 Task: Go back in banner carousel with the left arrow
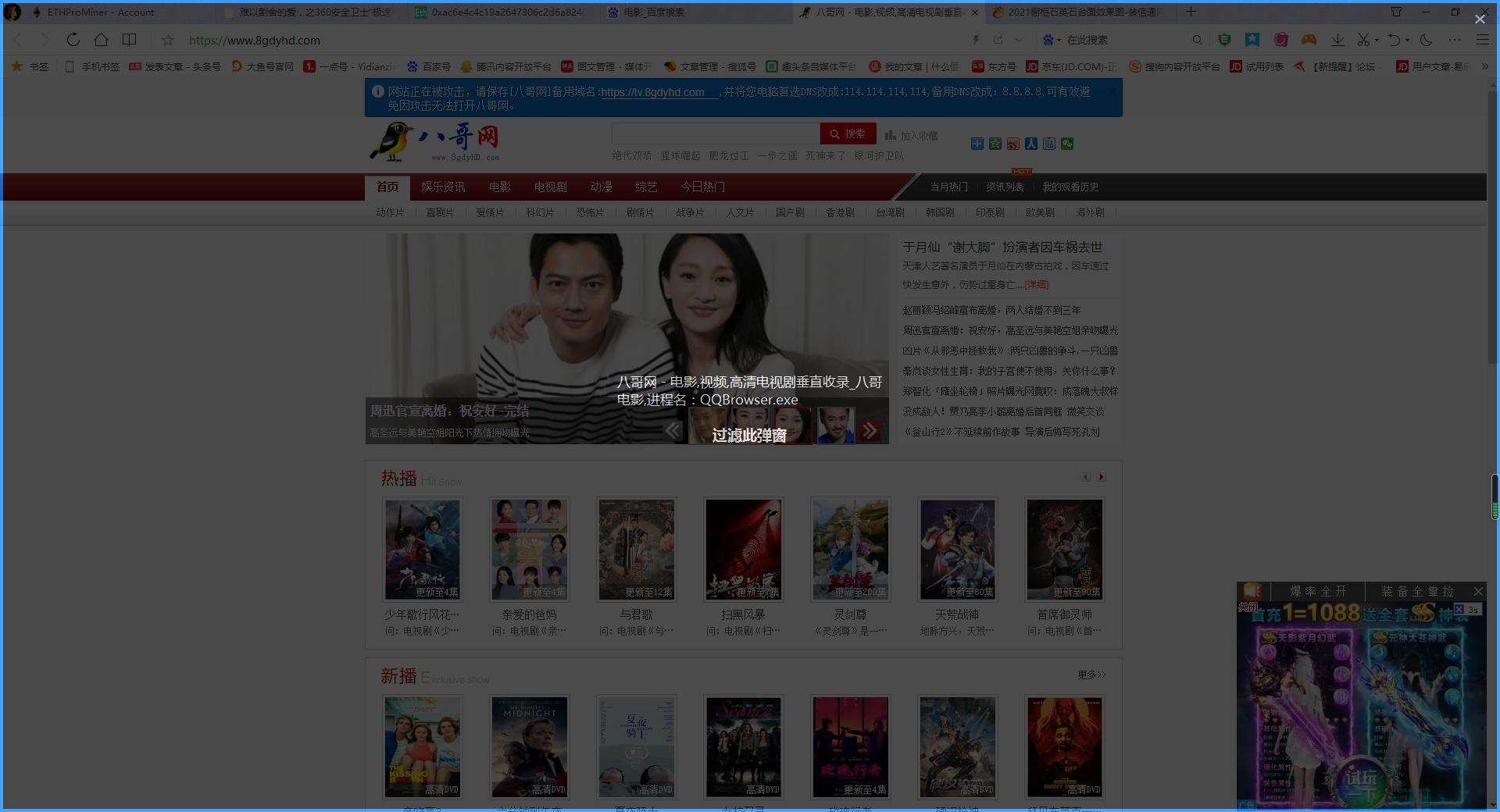pyautogui.click(x=673, y=429)
